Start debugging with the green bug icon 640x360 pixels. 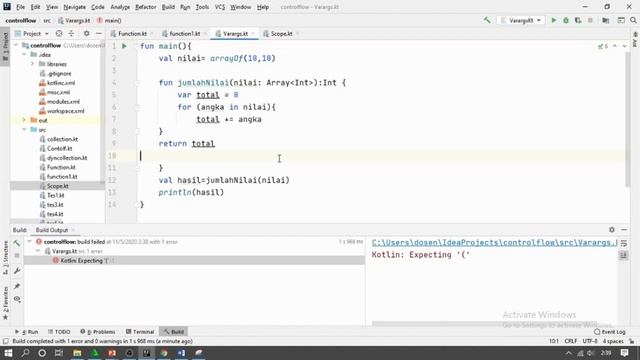[x=566, y=20]
